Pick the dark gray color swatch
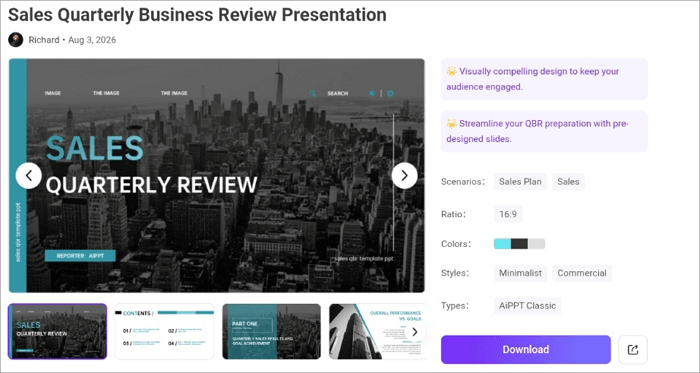This screenshot has width=700, height=373. pyautogui.click(x=519, y=244)
